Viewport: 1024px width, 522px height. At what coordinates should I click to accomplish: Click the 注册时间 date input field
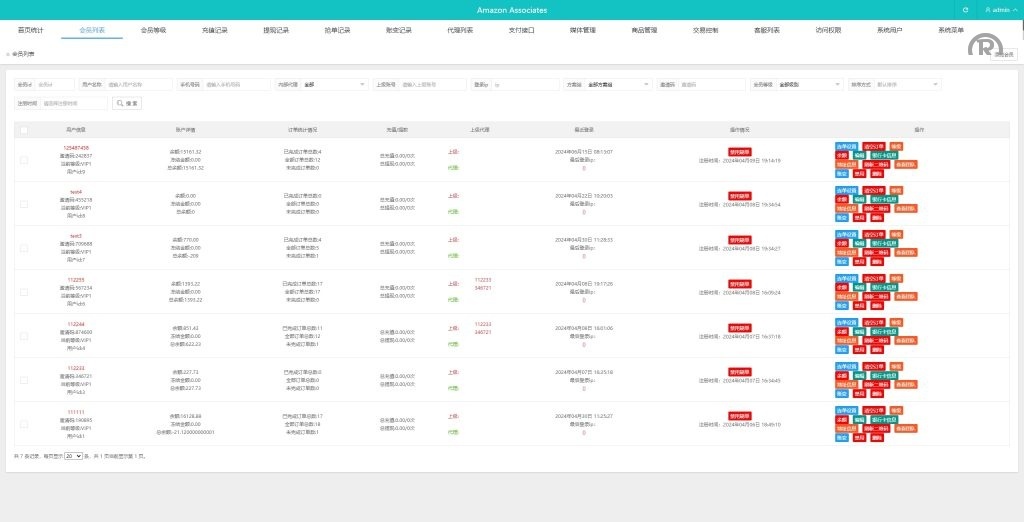coord(72,103)
